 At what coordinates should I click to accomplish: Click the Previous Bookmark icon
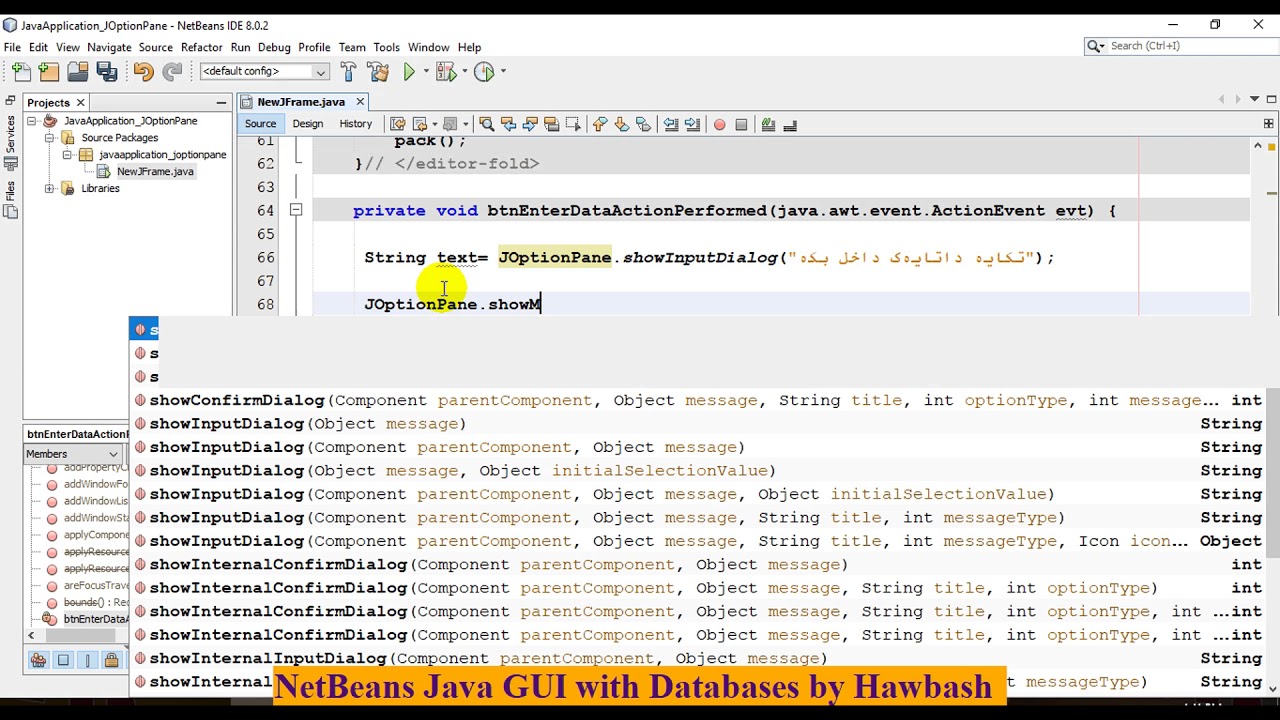599,125
